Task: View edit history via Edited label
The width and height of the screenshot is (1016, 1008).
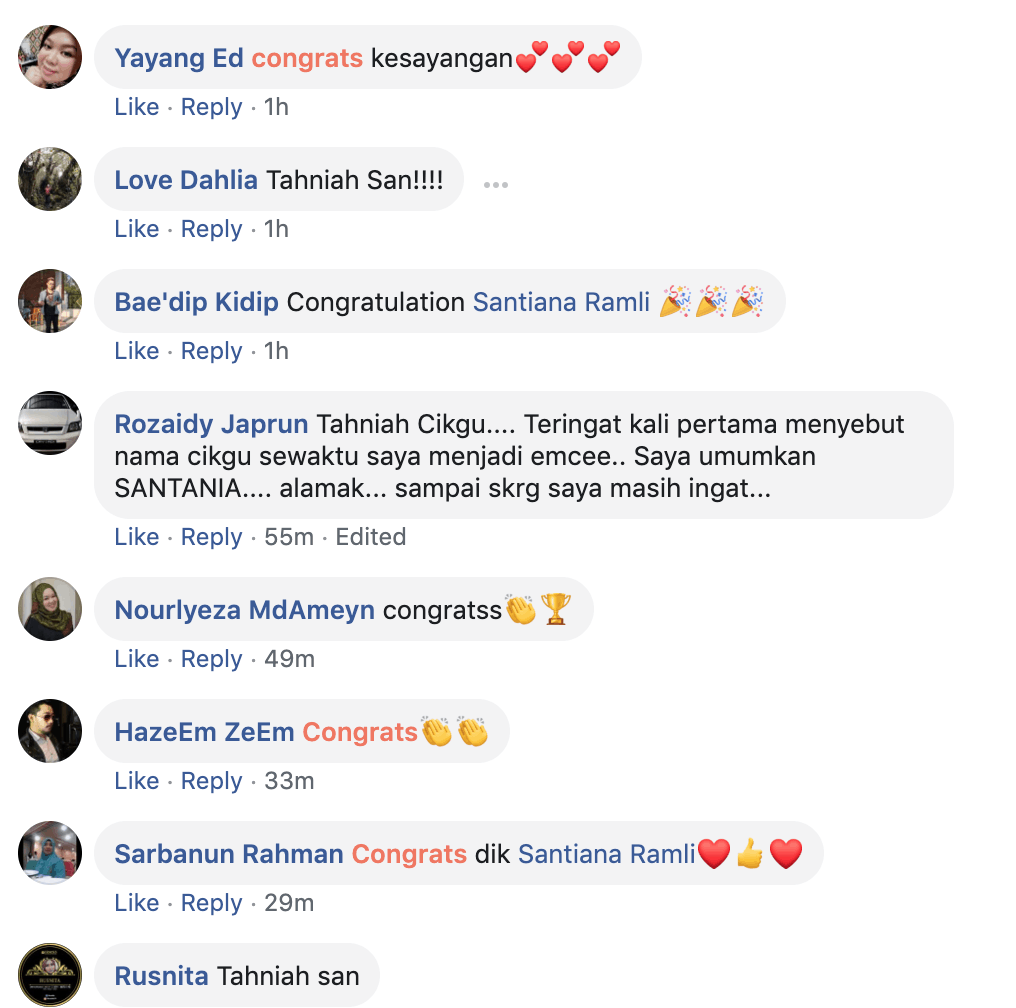Action: 371,537
